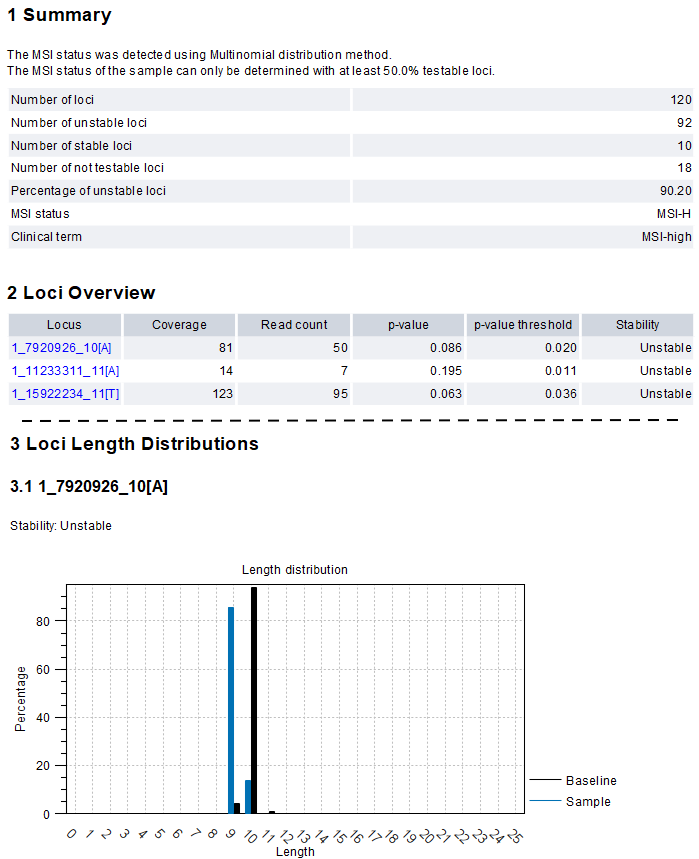Click the 'Number of stable loci' label
The width and height of the screenshot is (699, 859).
(71, 146)
